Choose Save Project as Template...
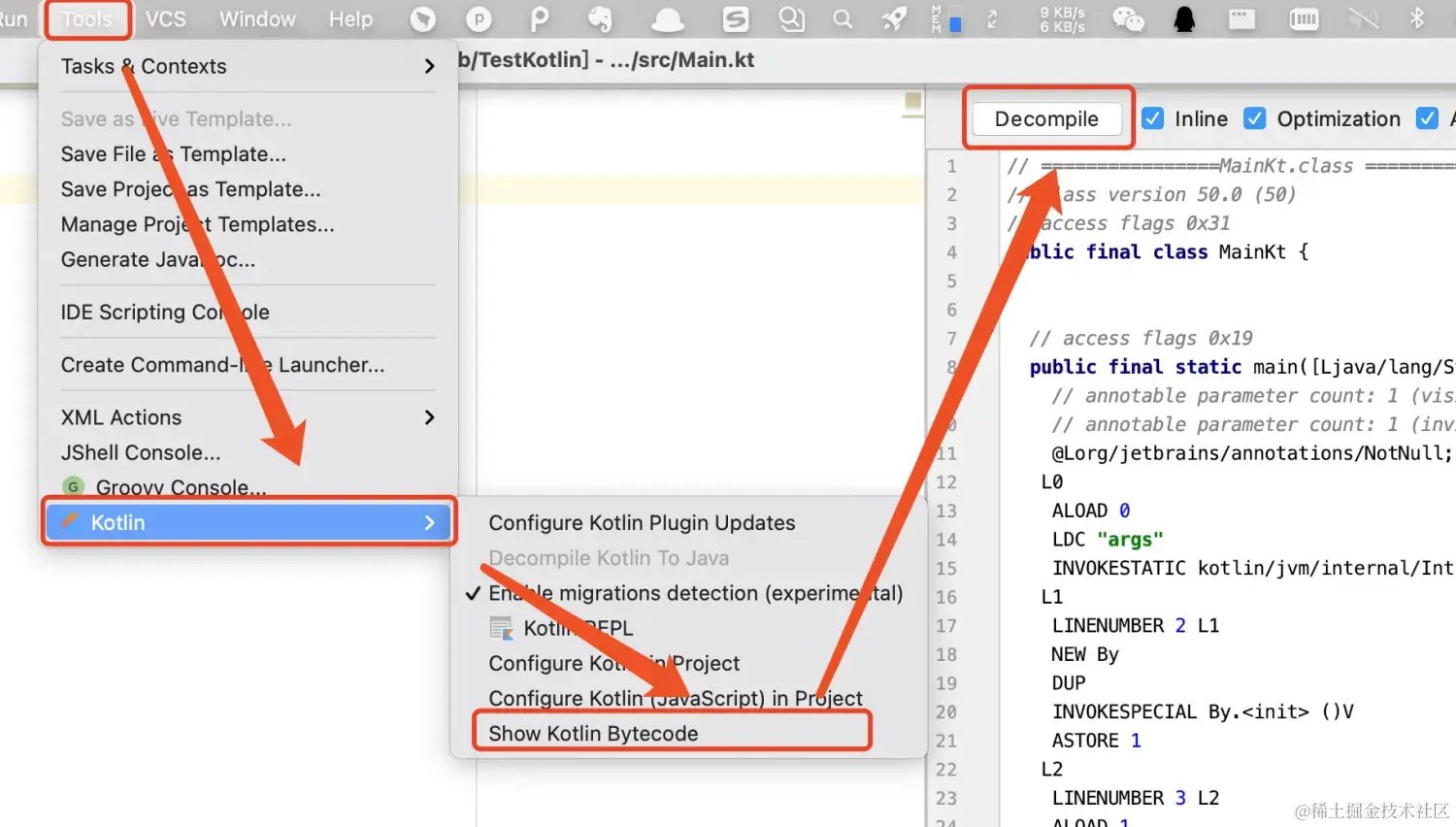Screen dimensions: 1456x827 tap(191, 189)
